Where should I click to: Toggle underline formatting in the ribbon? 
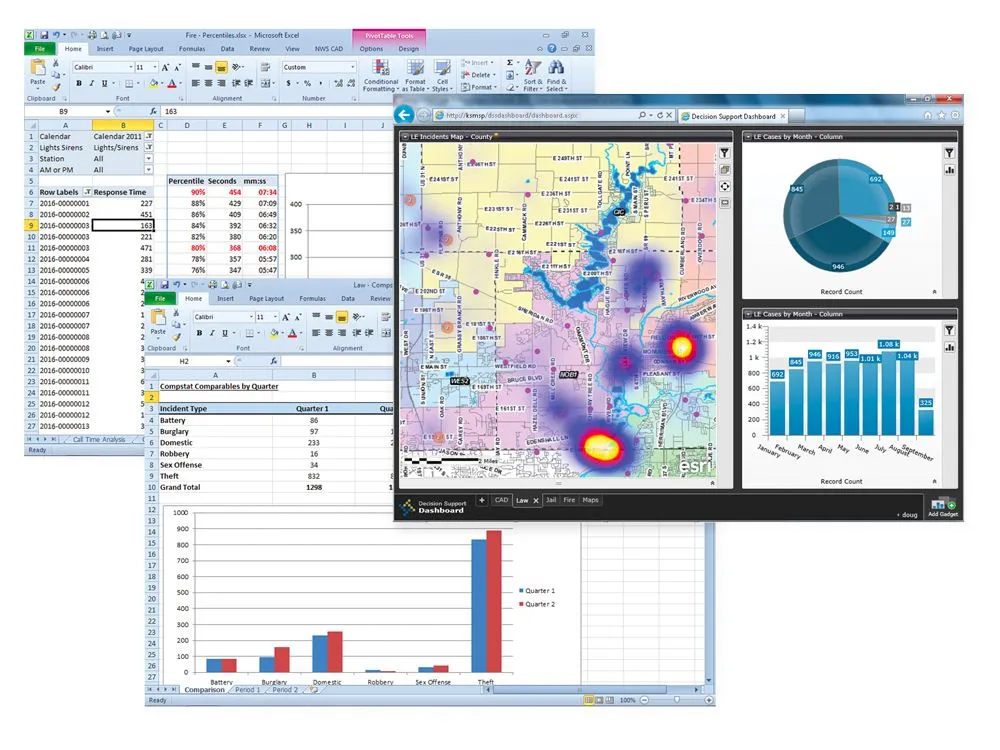(x=103, y=83)
